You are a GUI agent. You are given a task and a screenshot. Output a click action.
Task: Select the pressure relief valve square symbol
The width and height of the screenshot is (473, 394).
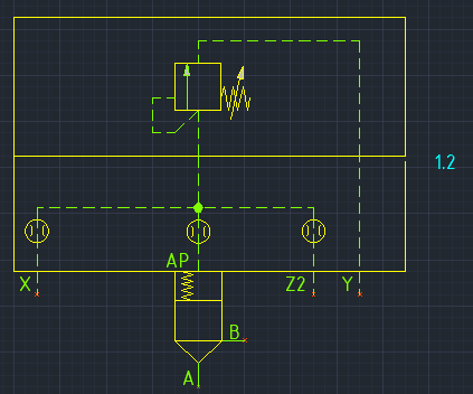tap(198, 87)
